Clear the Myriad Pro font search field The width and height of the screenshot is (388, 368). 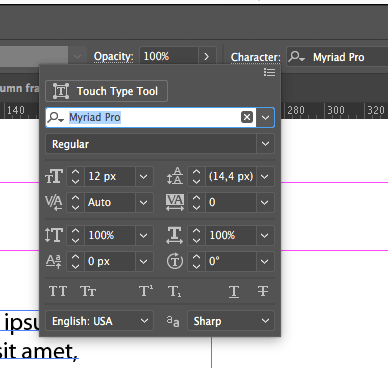tap(247, 117)
